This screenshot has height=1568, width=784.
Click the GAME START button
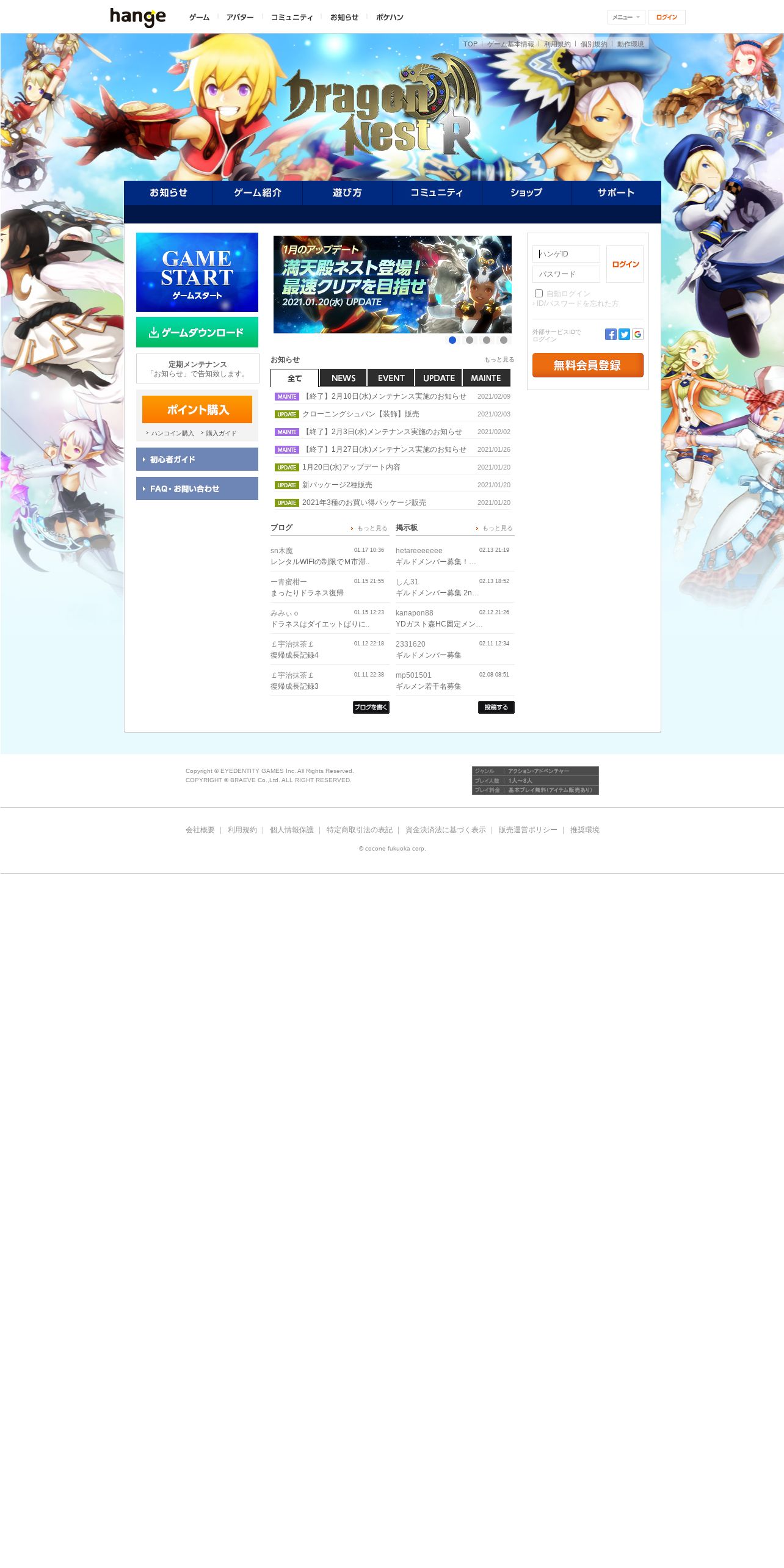click(197, 272)
